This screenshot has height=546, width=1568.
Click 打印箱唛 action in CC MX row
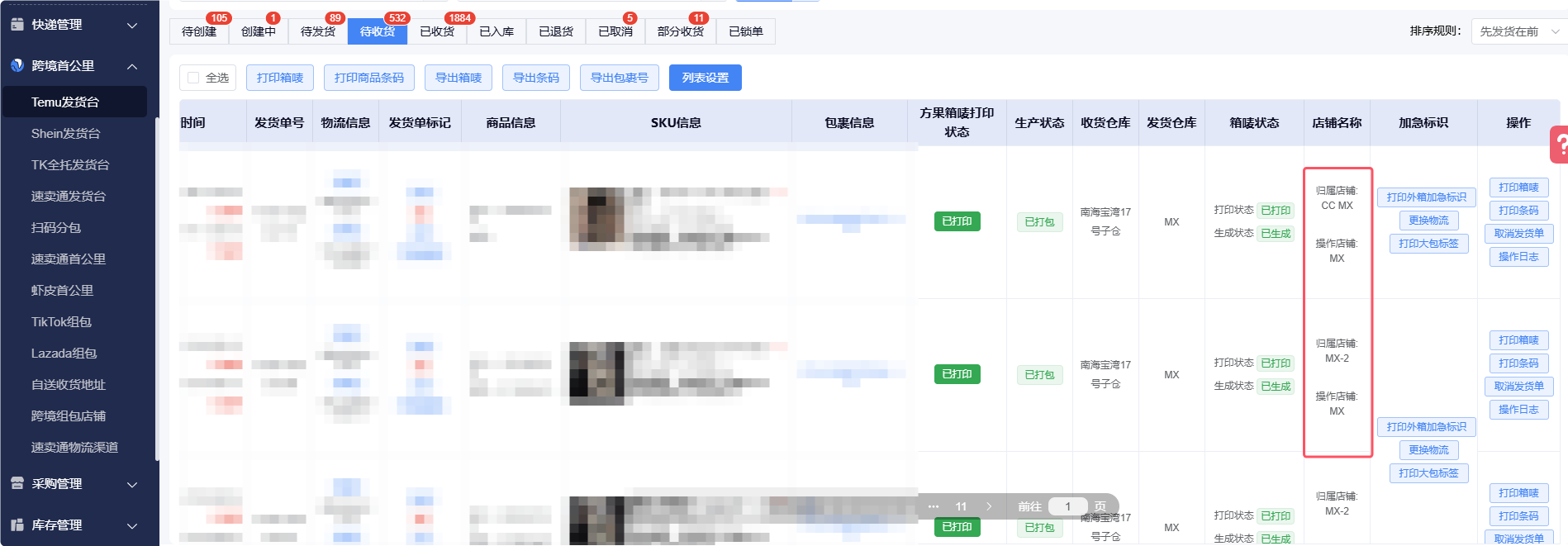[x=1518, y=188]
